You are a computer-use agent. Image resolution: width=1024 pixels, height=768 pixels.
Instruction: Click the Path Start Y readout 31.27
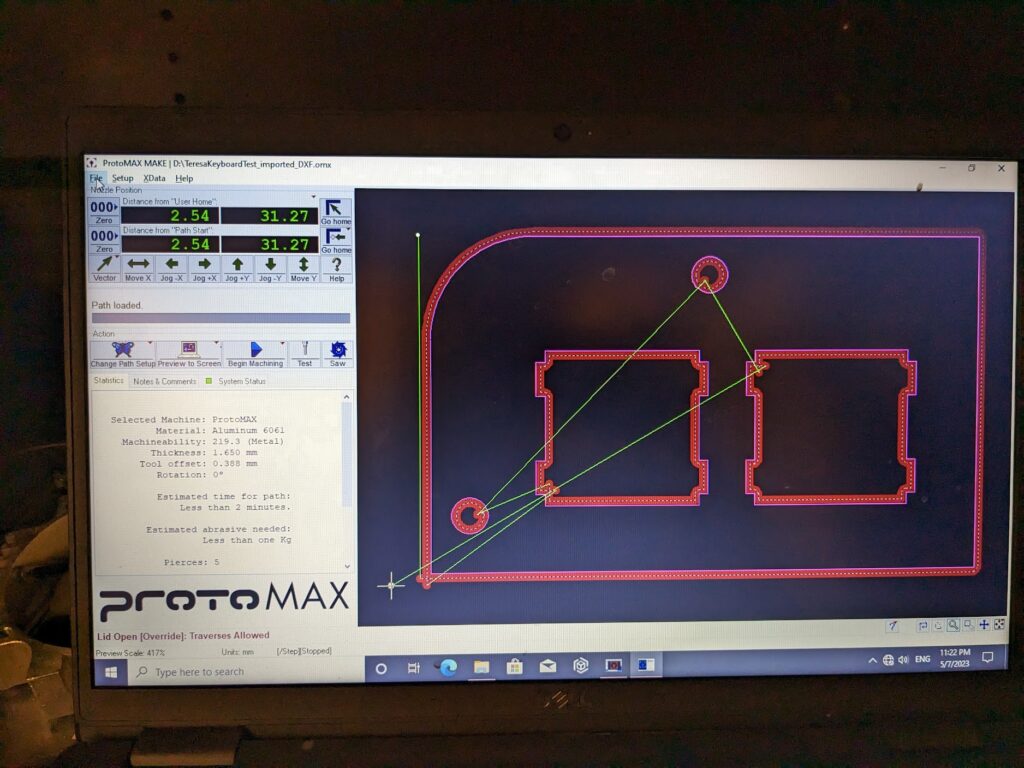pos(269,244)
